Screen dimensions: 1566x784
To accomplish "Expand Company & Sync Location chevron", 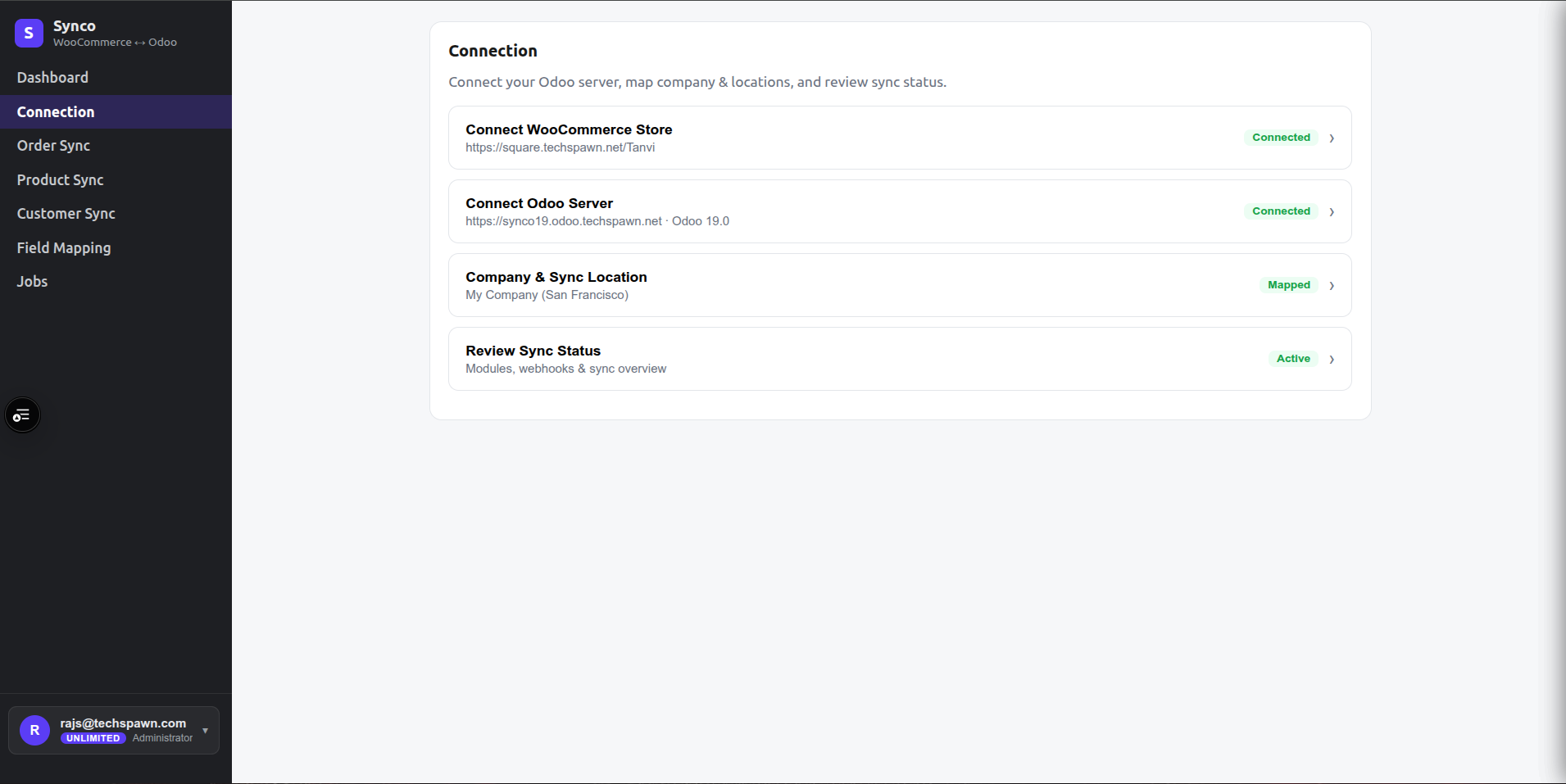I will point(1332,286).
